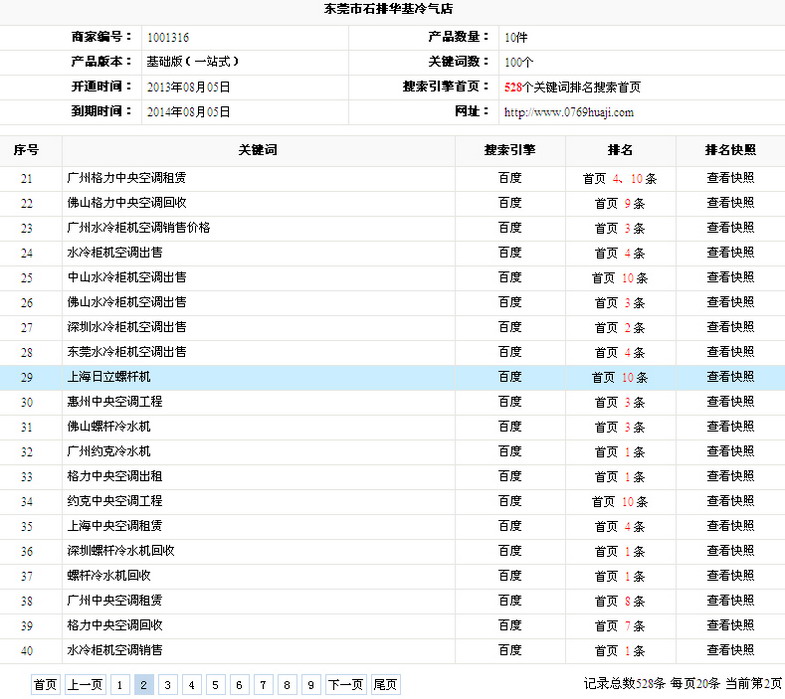This screenshot has width=785, height=699.
Task: Click the 关键词 column header
Action: (x=258, y=150)
